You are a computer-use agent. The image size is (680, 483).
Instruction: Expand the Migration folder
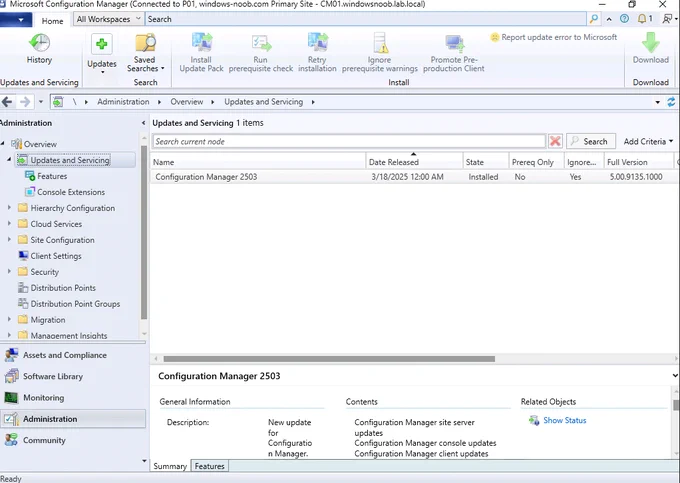9,320
